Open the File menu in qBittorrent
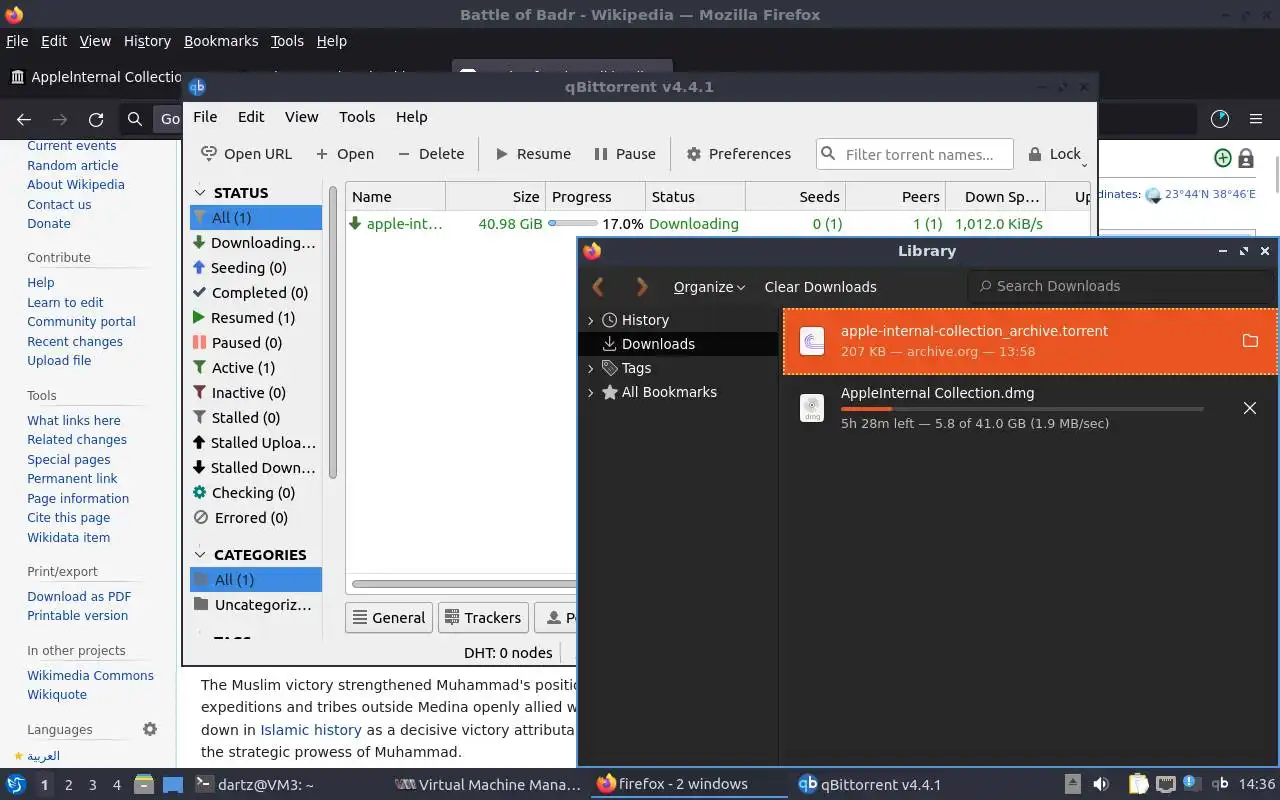1280x800 pixels. coord(205,117)
